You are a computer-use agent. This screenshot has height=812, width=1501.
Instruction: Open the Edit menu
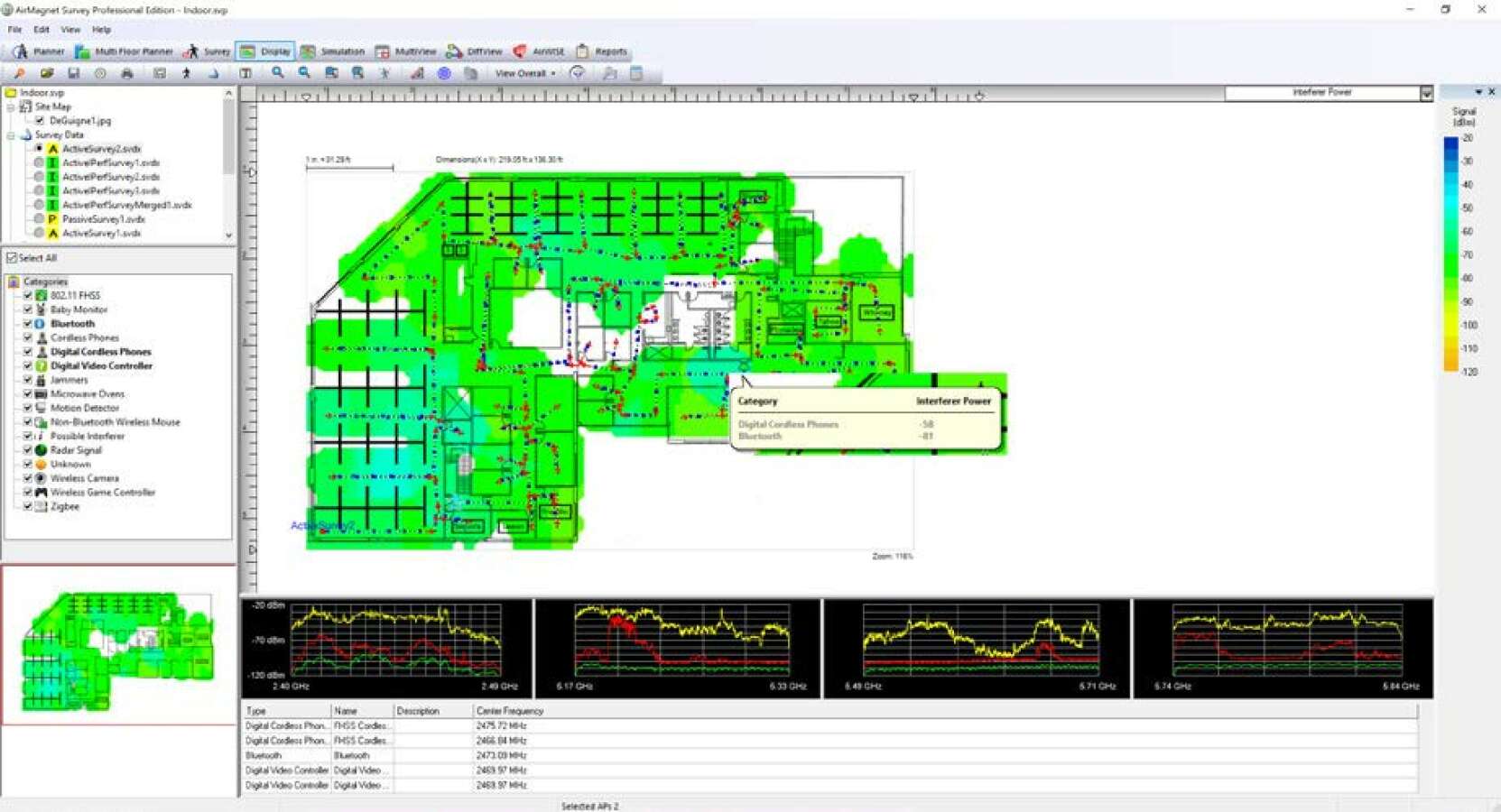pyautogui.click(x=42, y=30)
